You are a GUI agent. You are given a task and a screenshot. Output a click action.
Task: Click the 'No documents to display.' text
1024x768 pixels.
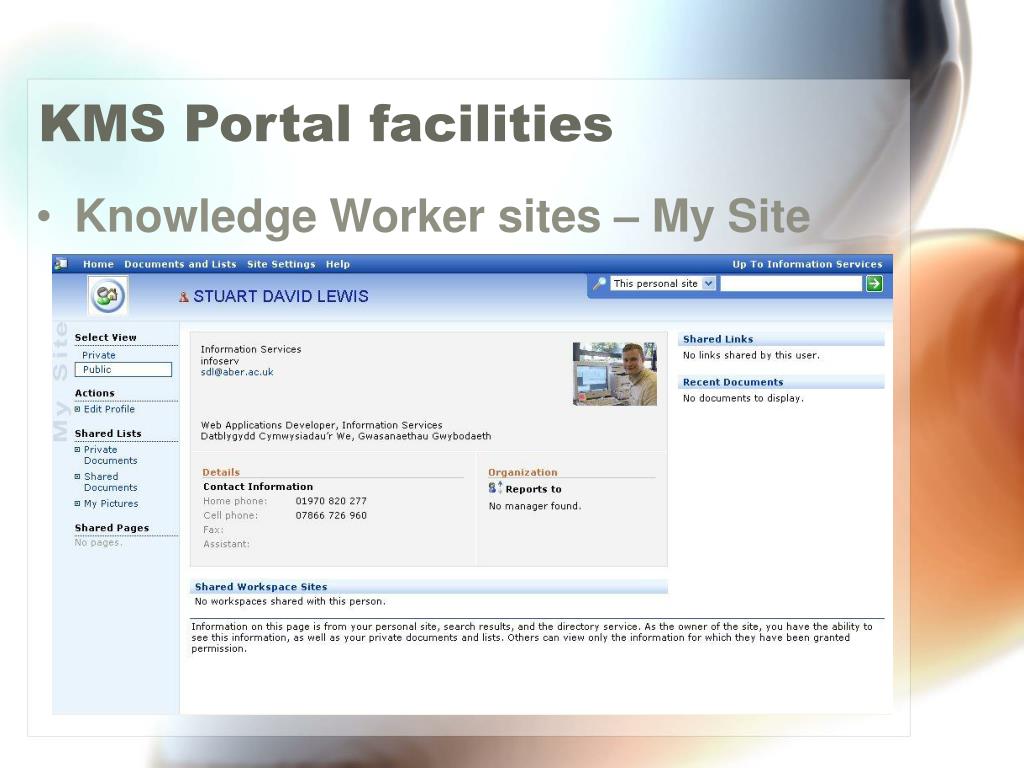pos(743,398)
